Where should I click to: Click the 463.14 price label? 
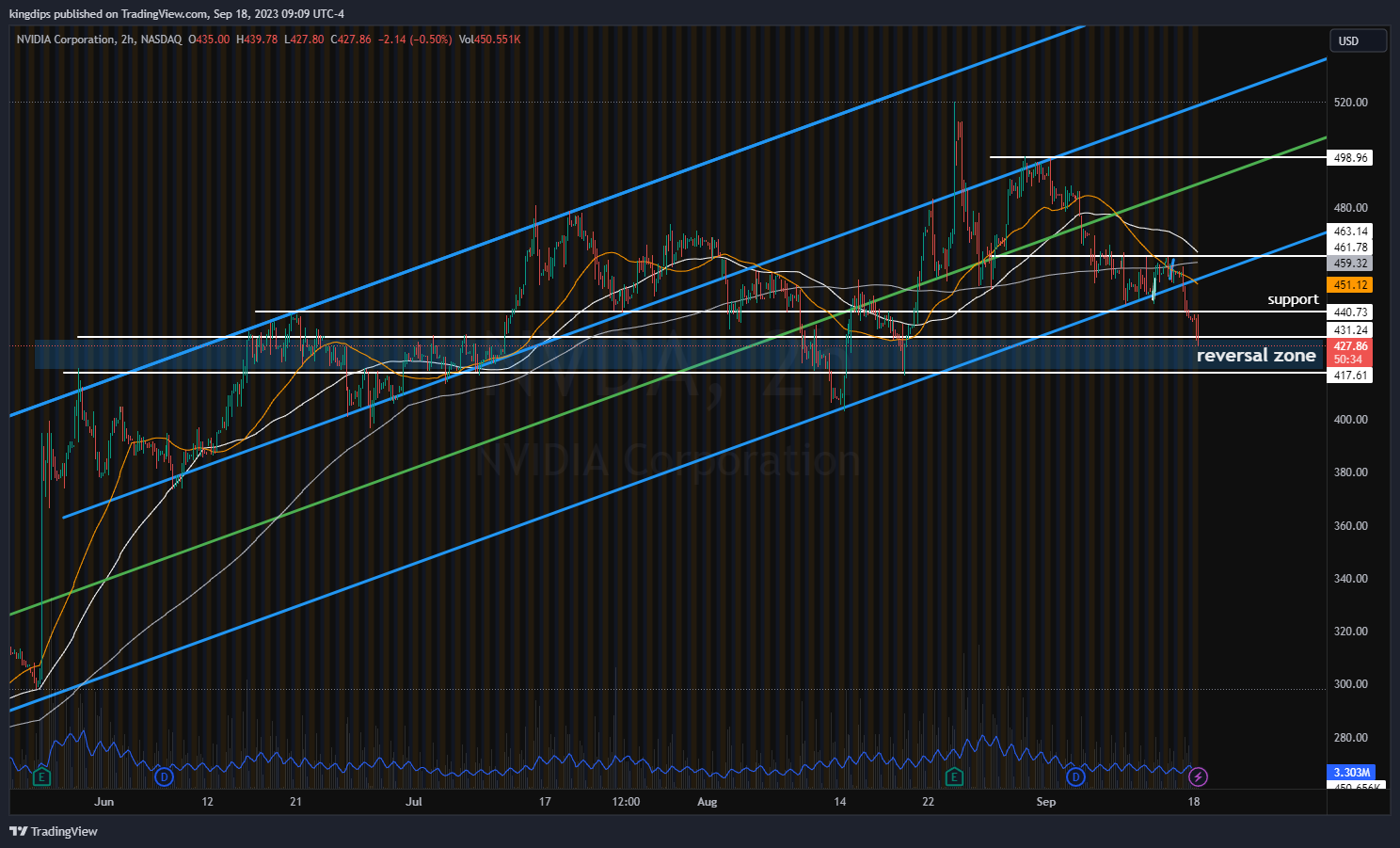tap(1350, 231)
